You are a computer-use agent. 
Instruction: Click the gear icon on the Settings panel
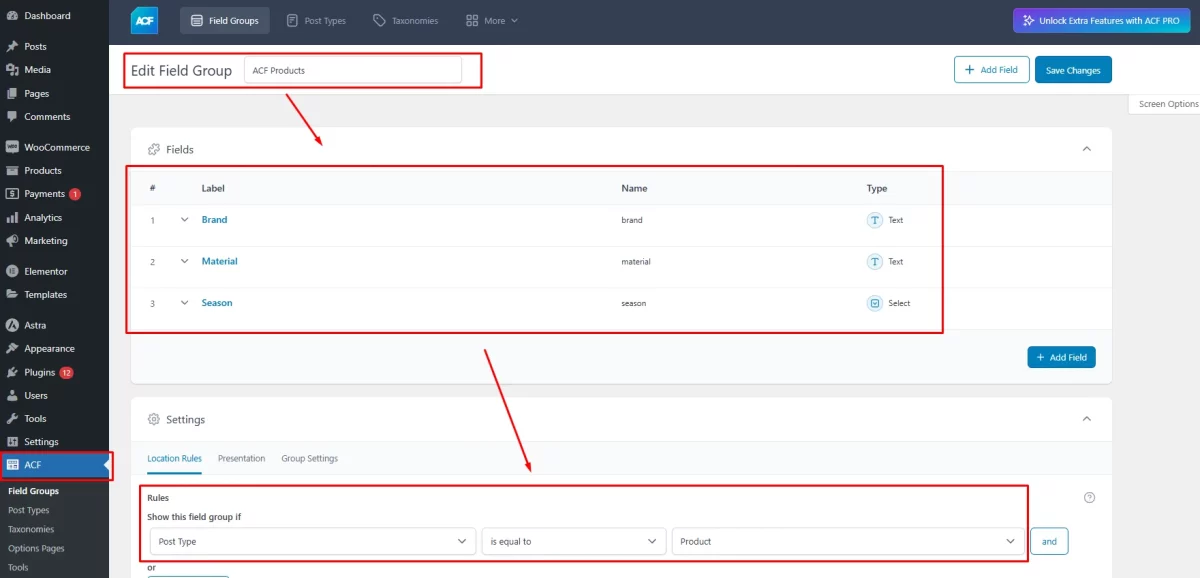153,419
